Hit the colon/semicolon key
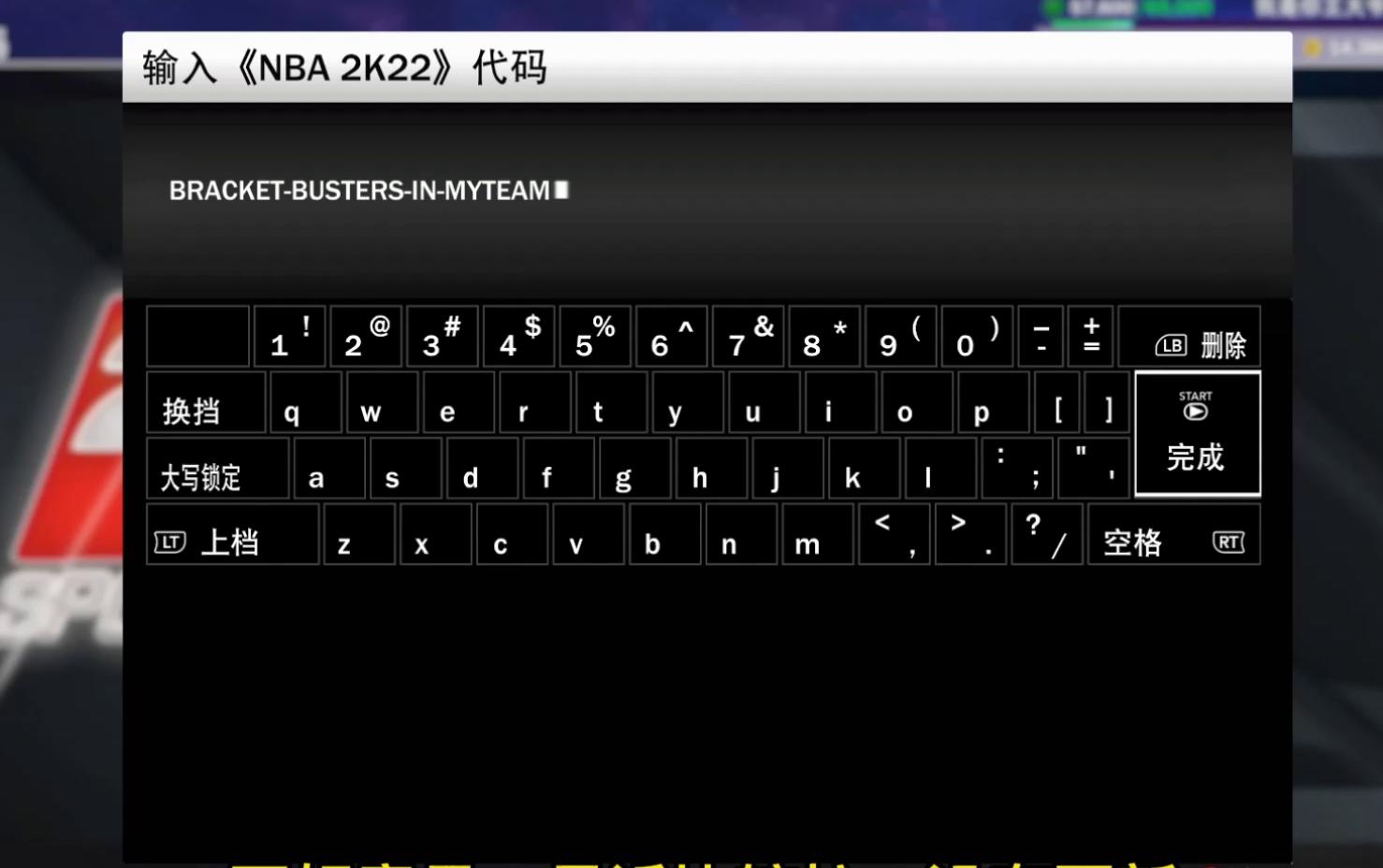 (x=1017, y=469)
